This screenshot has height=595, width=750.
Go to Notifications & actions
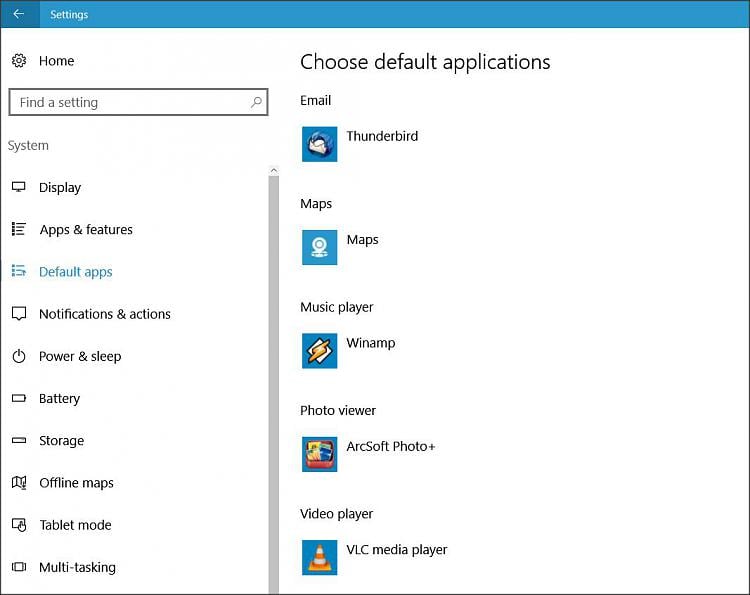point(104,314)
